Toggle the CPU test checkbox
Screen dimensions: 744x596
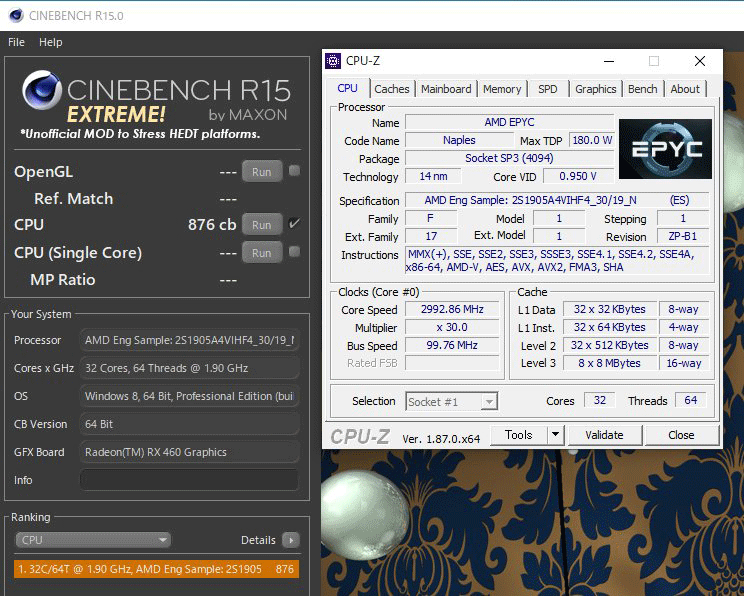coord(294,224)
